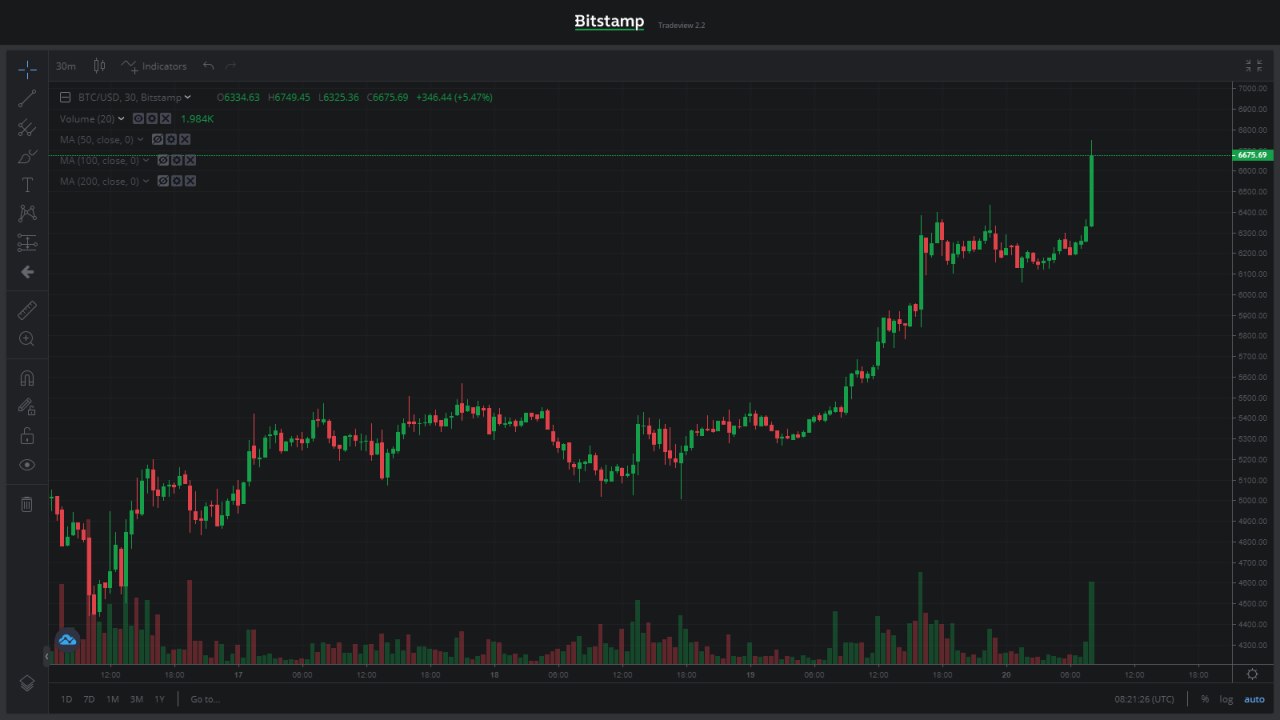Click the Go to... date button
1280x720 pixels.
(x=205, y=699)
